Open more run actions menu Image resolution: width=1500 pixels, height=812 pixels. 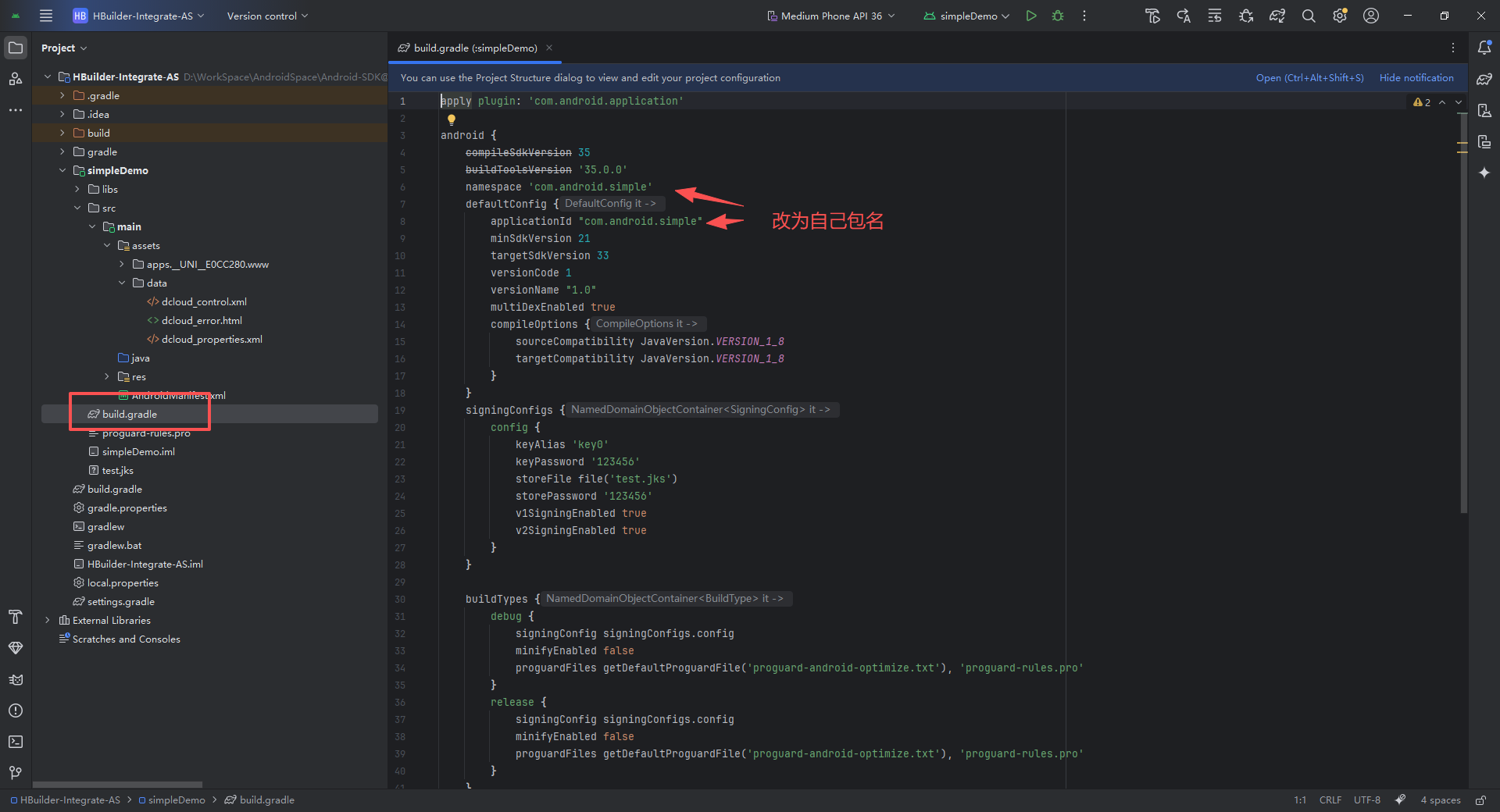click(1084, 16)
